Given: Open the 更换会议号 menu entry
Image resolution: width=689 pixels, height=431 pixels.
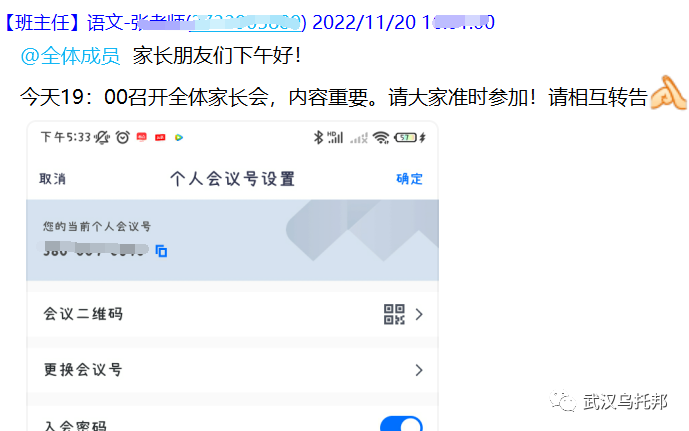Looking at the screenshot, I should coord(232,370).
